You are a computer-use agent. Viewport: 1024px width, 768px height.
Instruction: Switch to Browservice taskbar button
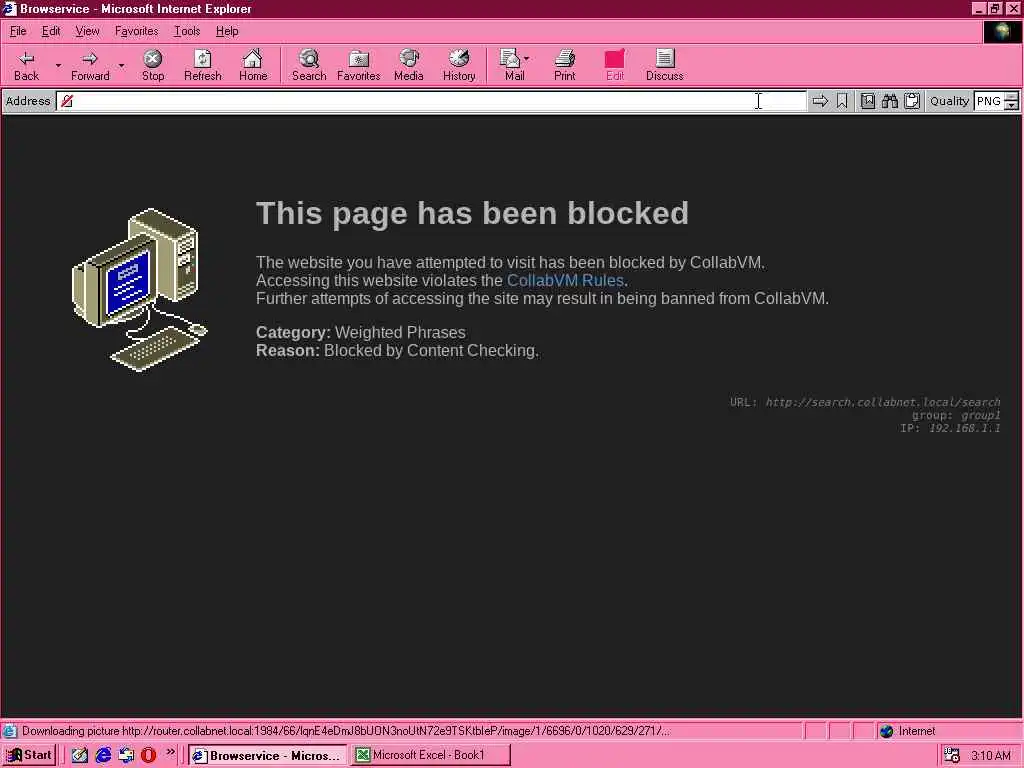click(x=268, y=756)
